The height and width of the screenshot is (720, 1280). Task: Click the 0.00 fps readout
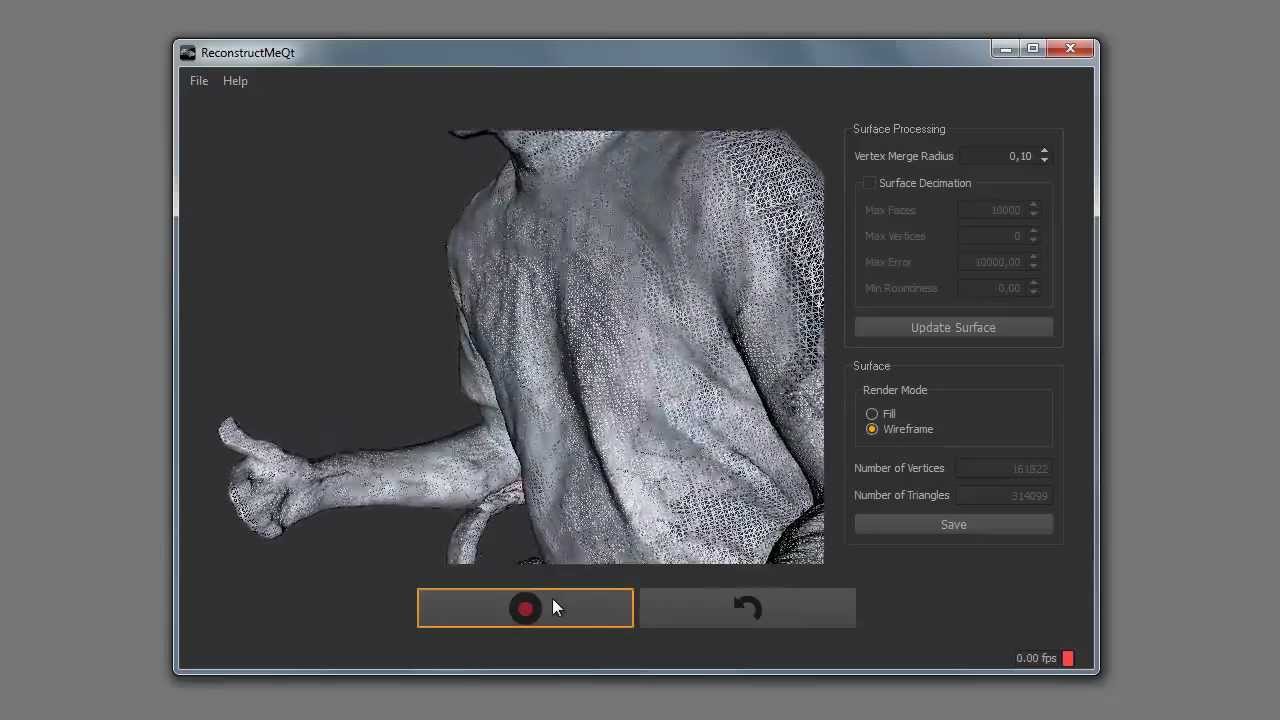point(1036,658)
